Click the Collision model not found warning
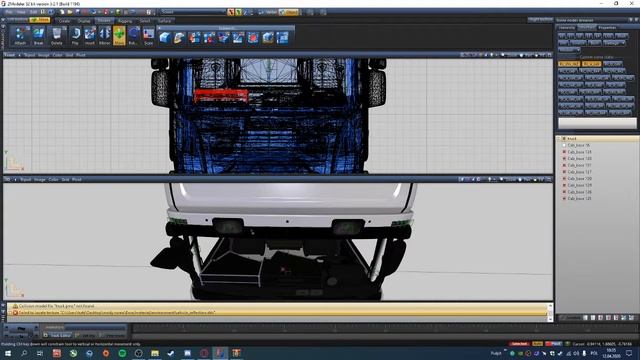Screen dimensions: 640x360 tap(278, 306)
